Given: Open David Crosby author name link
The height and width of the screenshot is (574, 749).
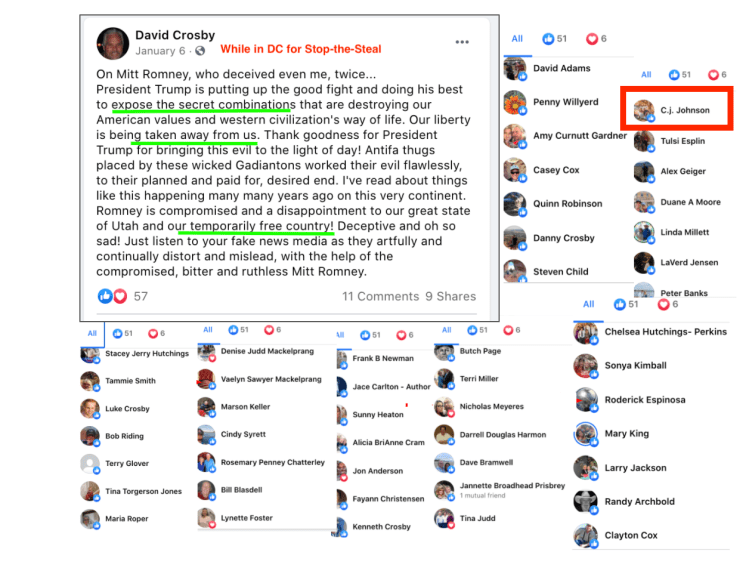Looking at the screenshot, I should [x=175, y=35].
